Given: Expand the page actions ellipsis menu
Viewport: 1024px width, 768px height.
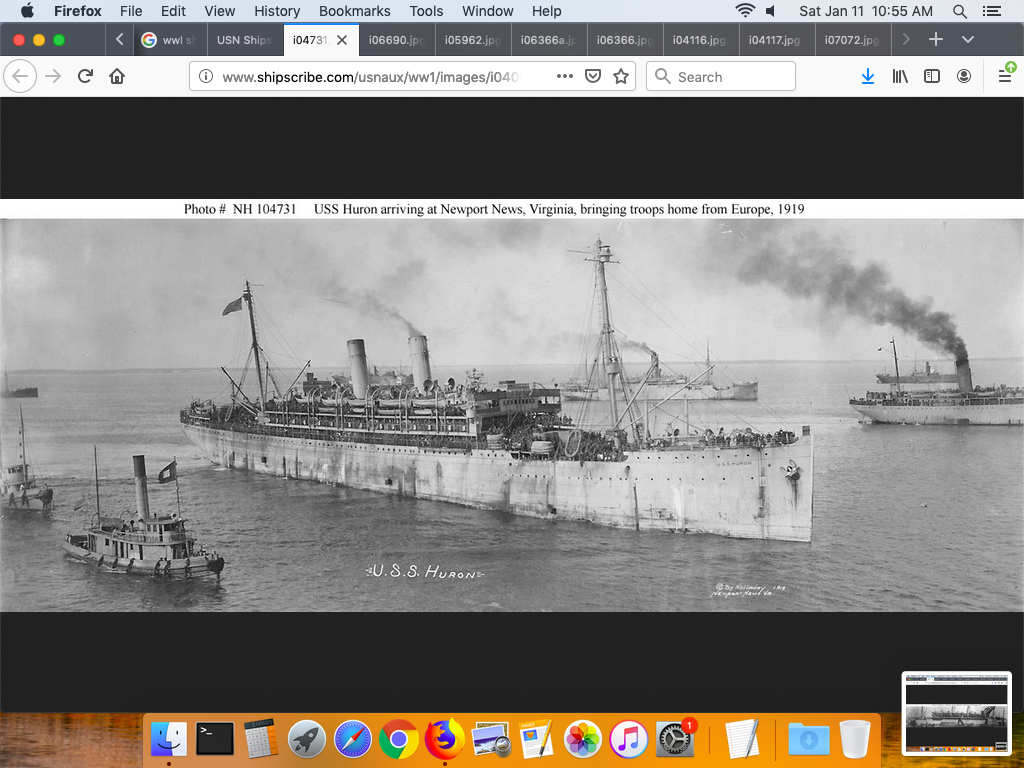Looking at the screenshot, I should pyautogui.click(x=564, y=76).
